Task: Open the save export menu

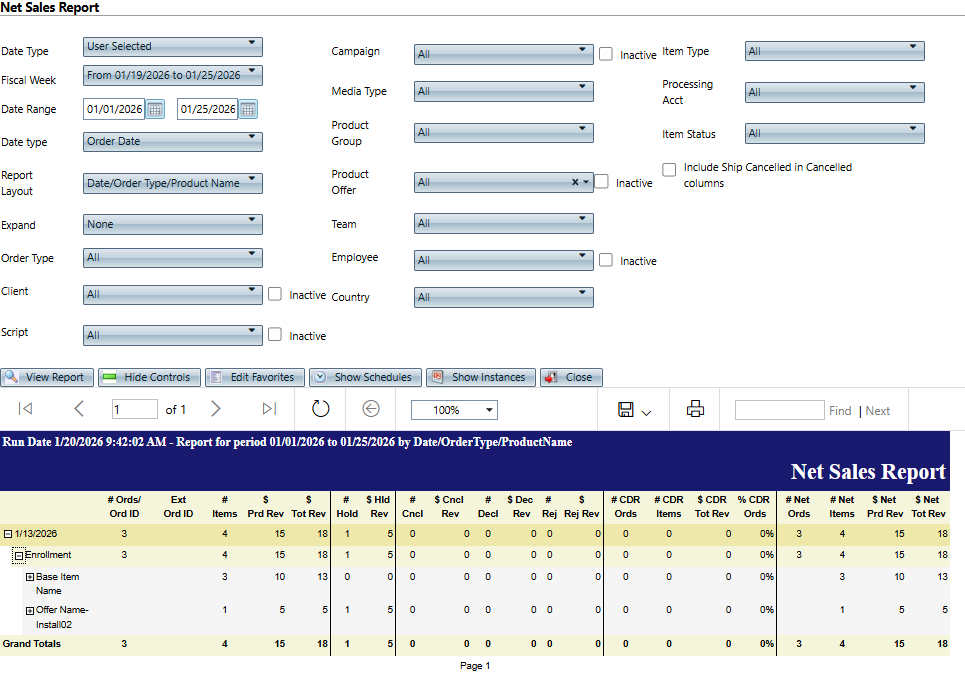Action: tap(635, 410)
